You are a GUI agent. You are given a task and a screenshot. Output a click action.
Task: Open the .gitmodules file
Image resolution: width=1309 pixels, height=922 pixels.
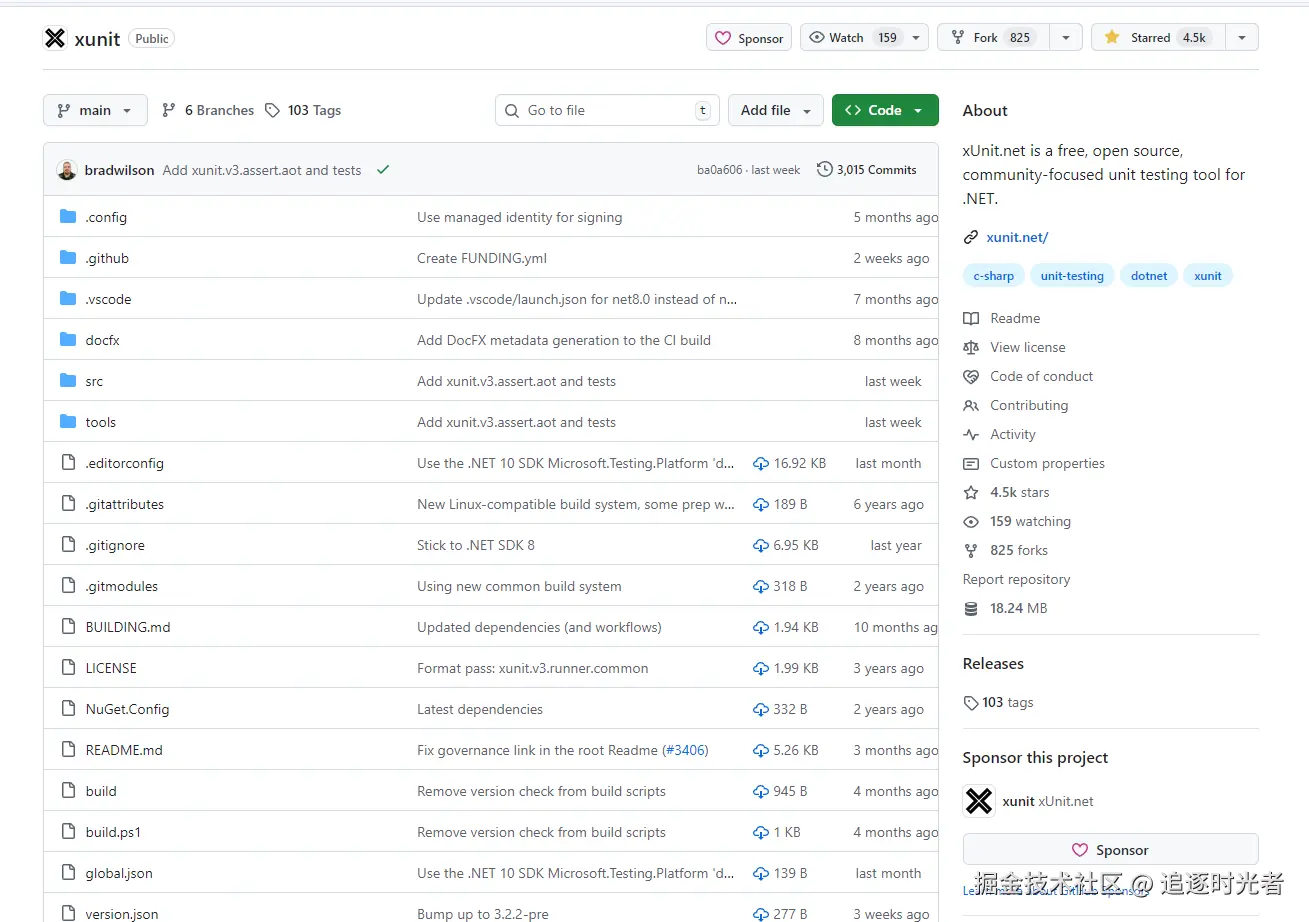pyautogui.click(x=122, y=586)
